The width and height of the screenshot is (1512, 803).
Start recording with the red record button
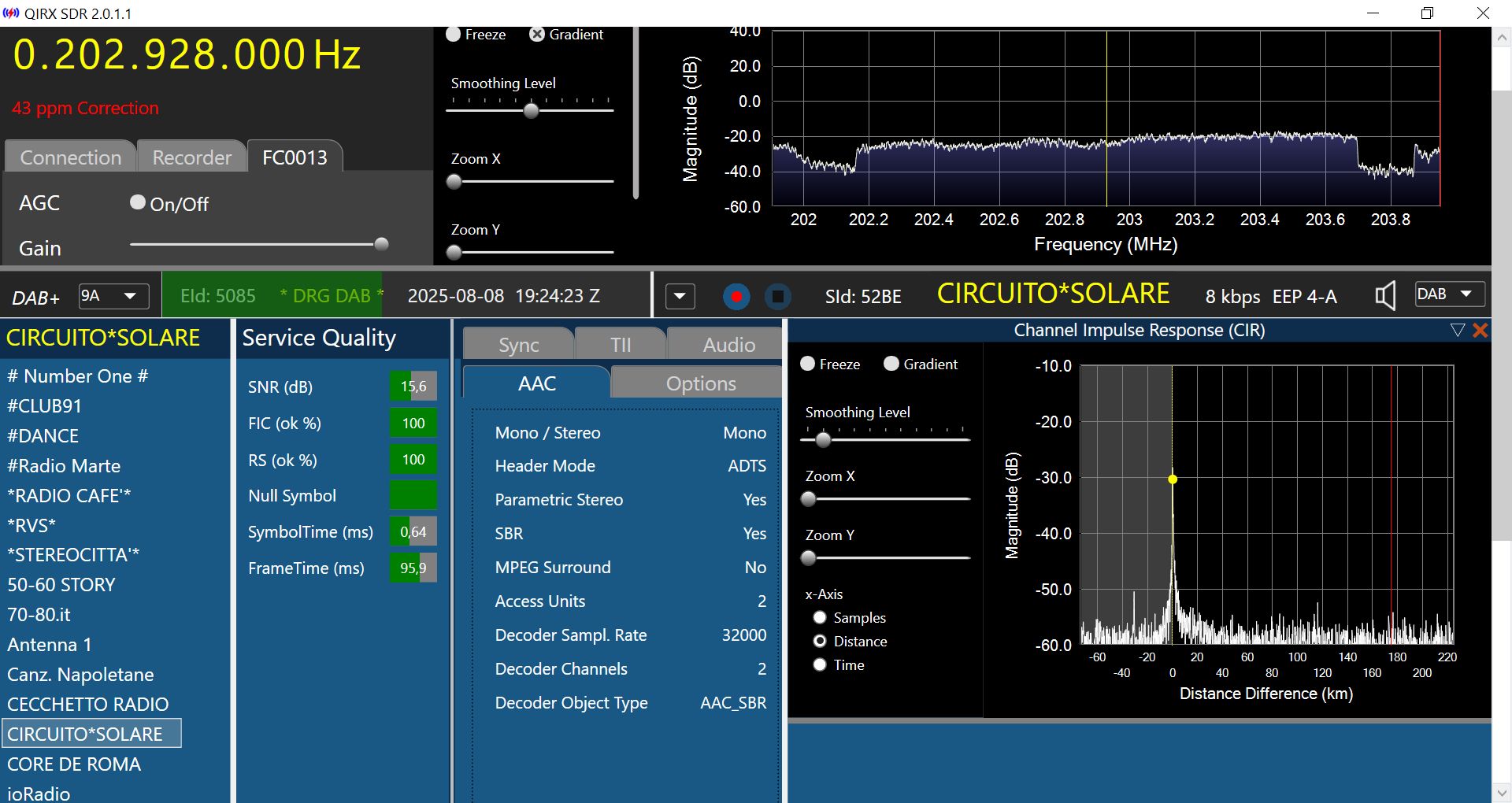coord(736,297)
